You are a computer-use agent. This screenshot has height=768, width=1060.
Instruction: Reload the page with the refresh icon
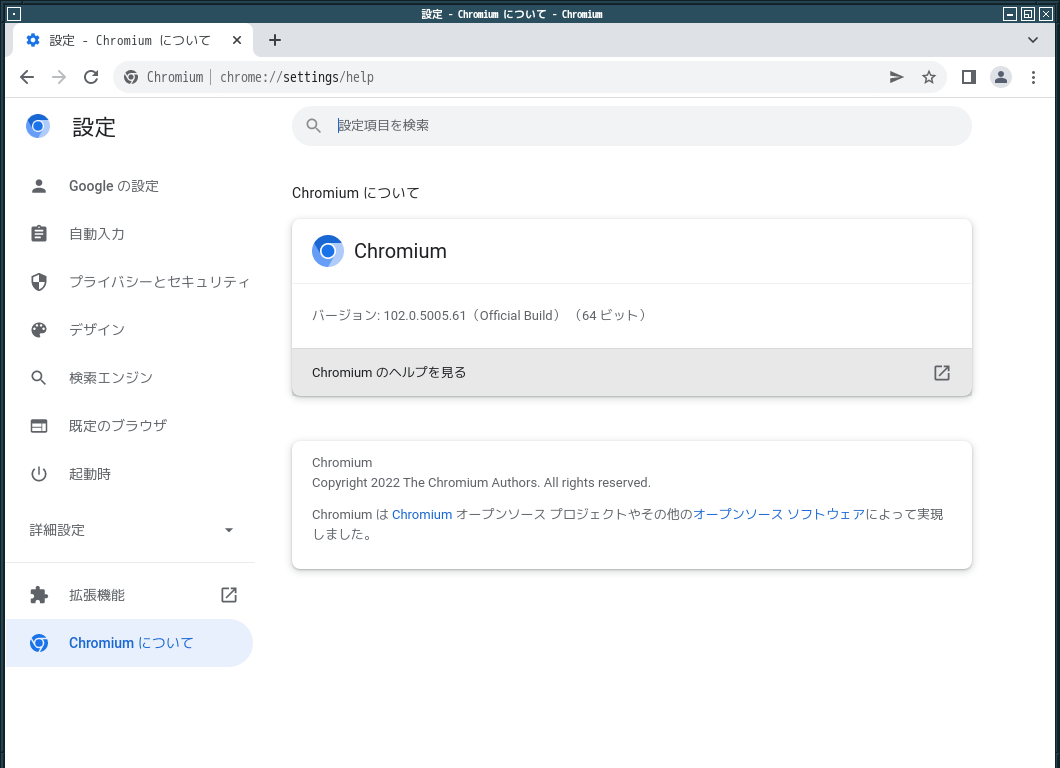pos(91,77)
